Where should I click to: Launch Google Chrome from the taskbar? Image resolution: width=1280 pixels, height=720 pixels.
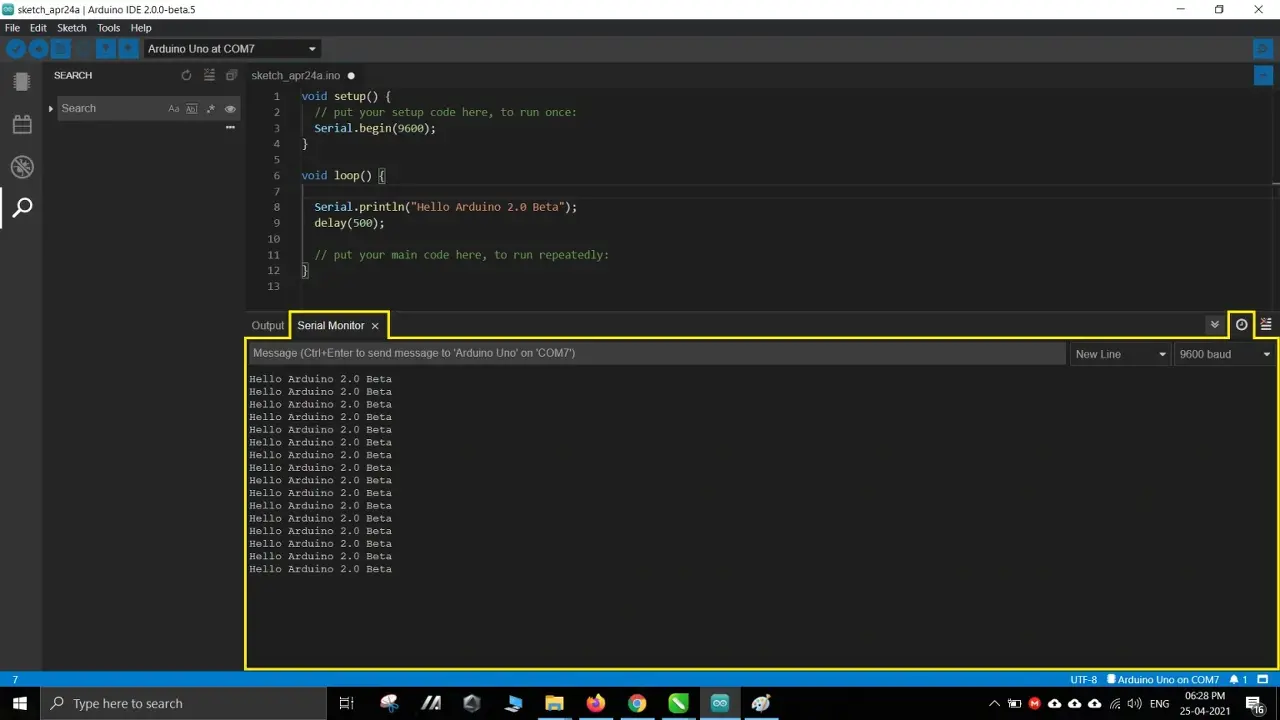pyautogui.click(x=637, y=703)
